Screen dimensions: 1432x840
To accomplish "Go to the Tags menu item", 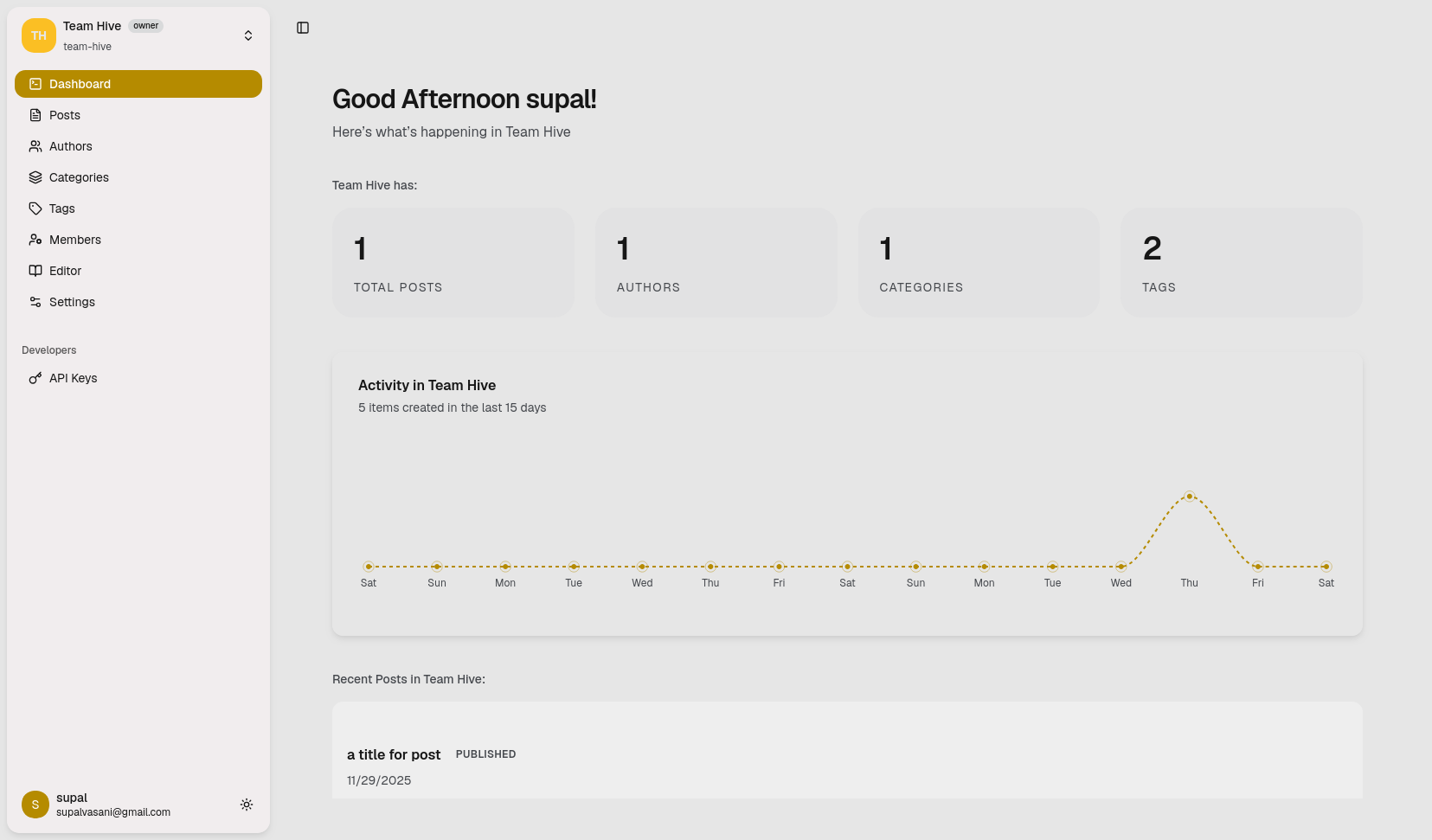I will tap(62, 208).
